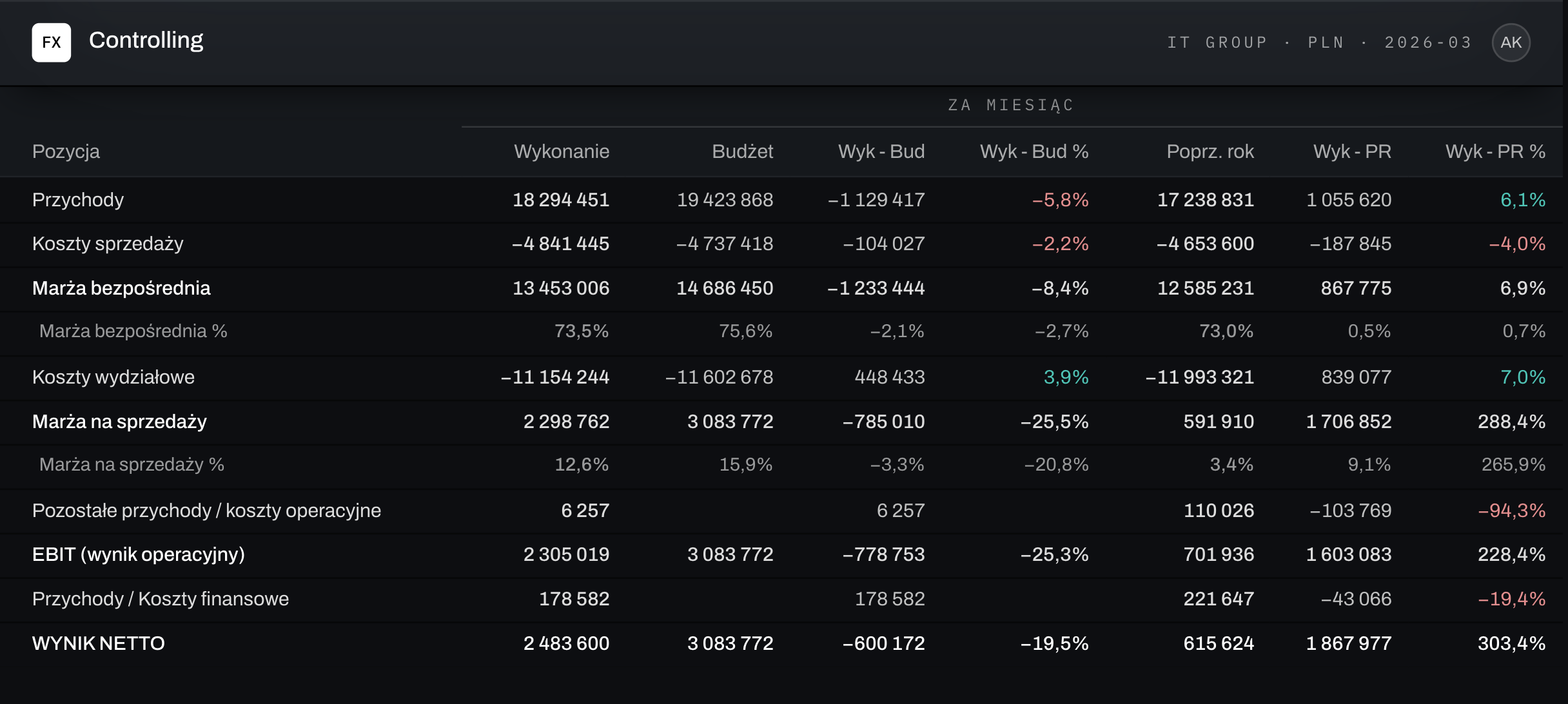The height and width of the screenshot is (704, 1568).
Task: Click the WYNIK NETTO row label
Action: 99,643
